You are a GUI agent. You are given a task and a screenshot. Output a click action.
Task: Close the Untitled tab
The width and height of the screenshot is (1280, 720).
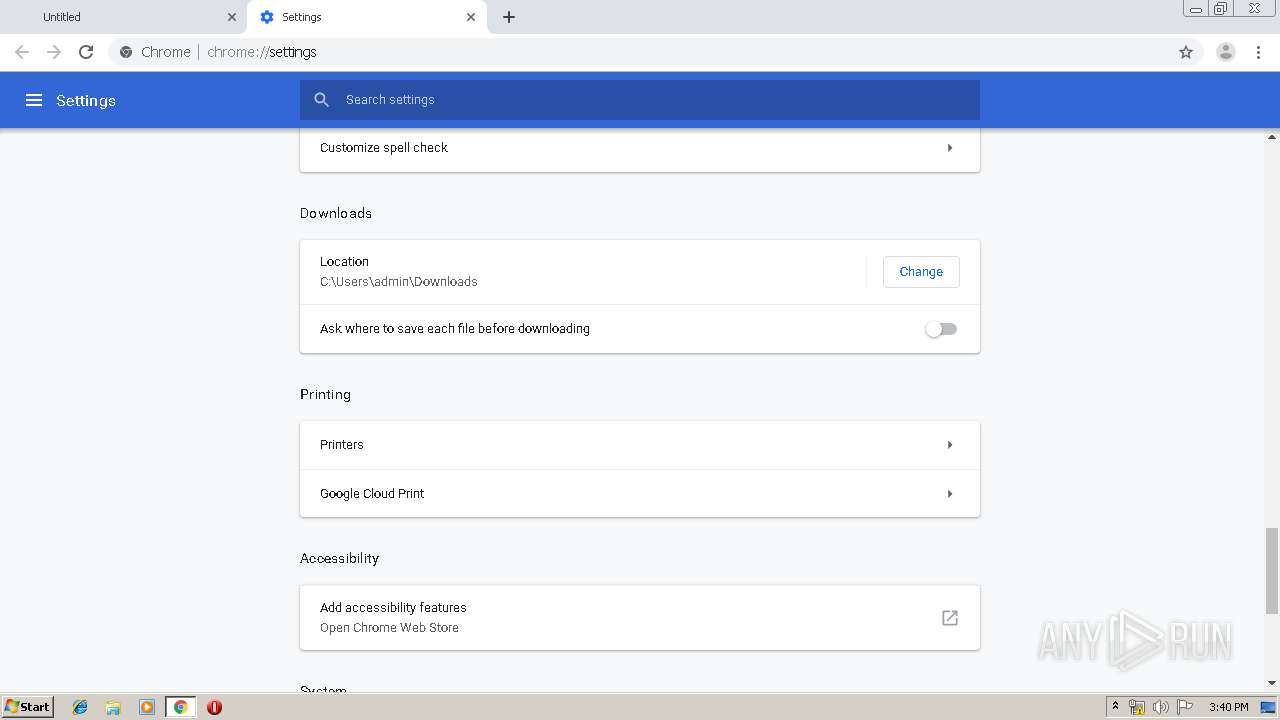pos(232,17)
